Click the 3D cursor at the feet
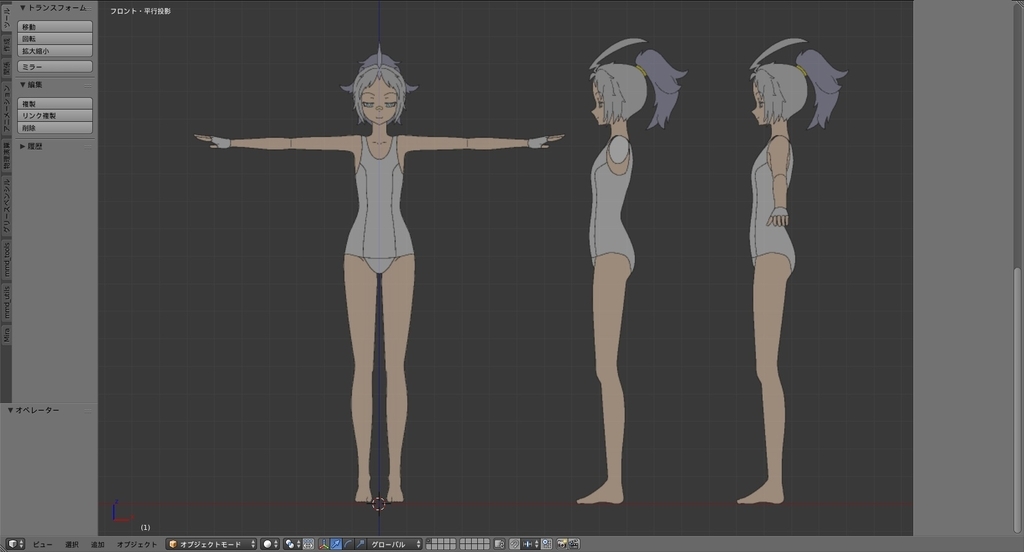Screen dimensions: 1024x552 pos(379,503)
